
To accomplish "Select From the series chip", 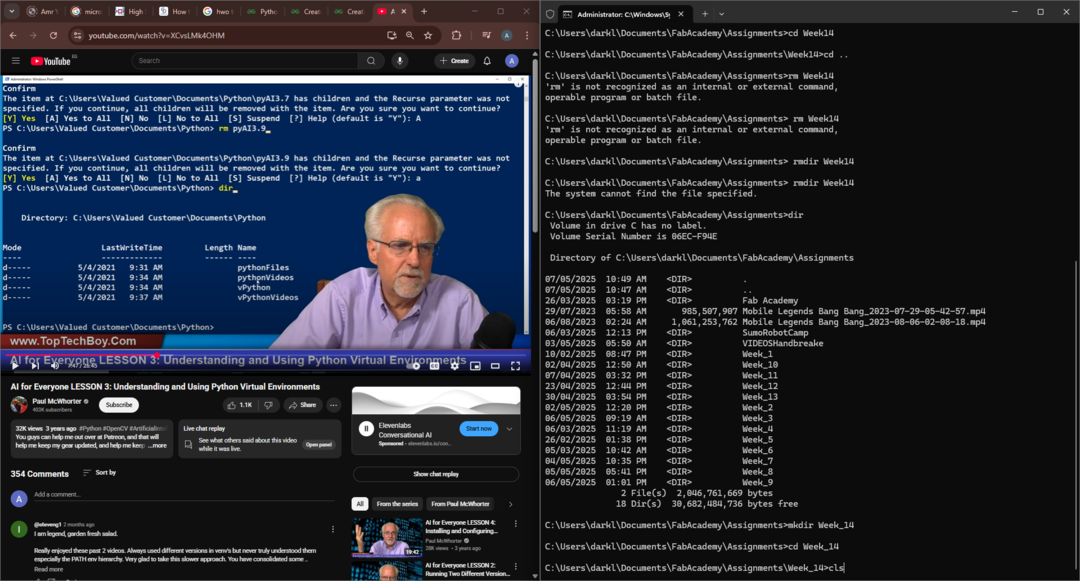I will (x=397, y=504).
